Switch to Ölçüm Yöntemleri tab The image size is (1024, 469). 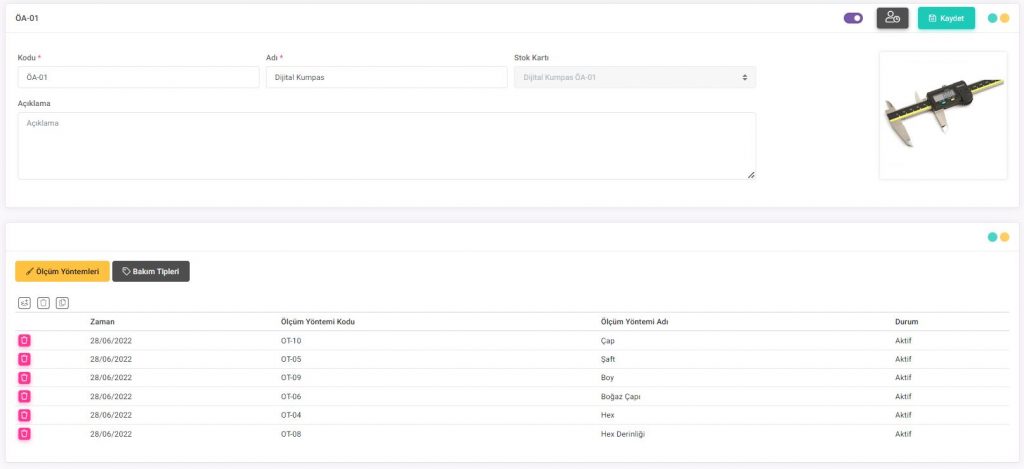[x=62, y=271]
